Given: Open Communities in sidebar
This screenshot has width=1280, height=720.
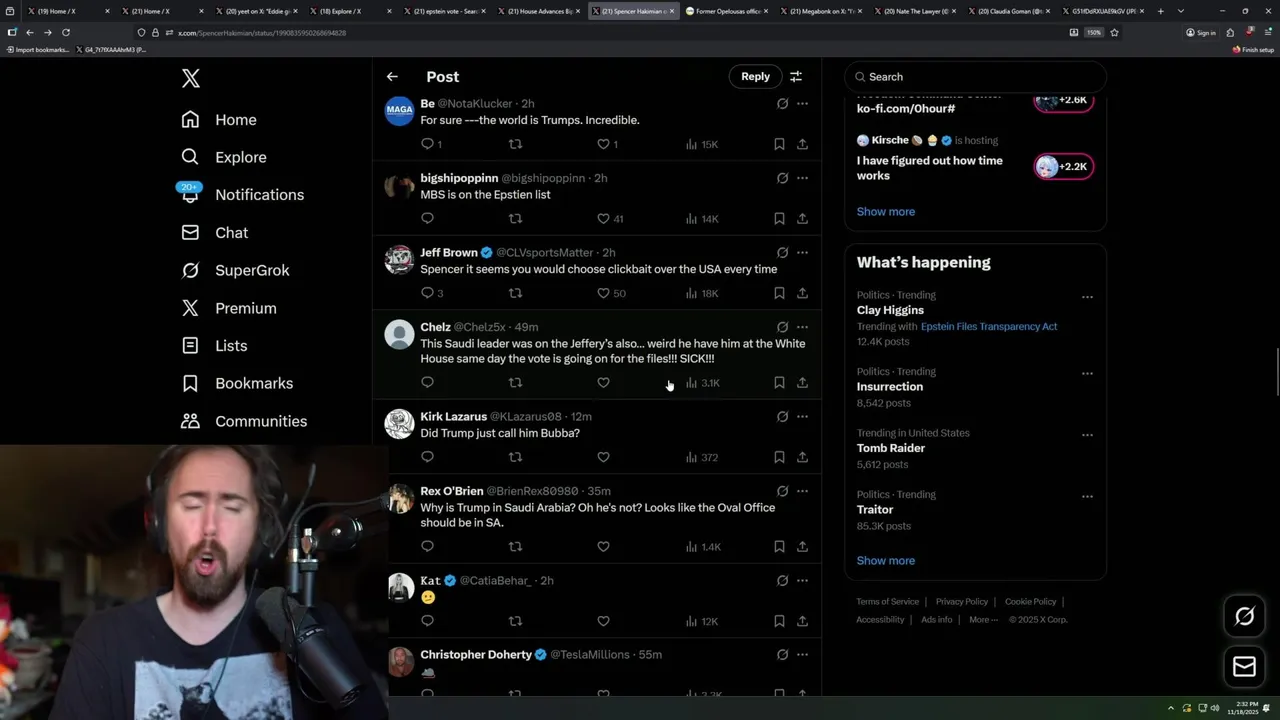Looking at the screenshot, I should click(x=244, y=421).
